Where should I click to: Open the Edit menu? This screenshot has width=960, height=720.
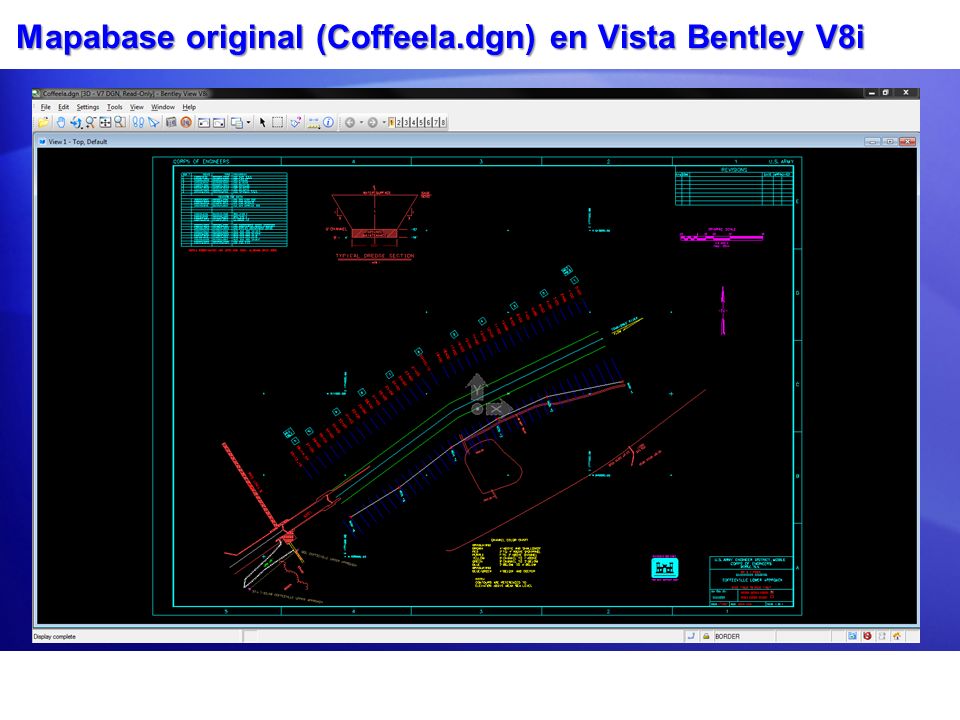coord(64,107)
